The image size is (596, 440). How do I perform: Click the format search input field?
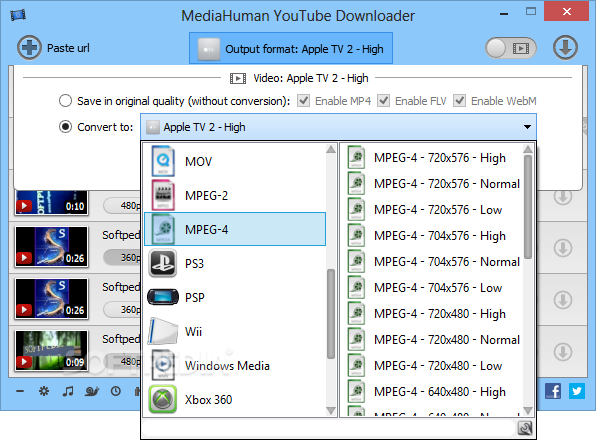point(329,428)
